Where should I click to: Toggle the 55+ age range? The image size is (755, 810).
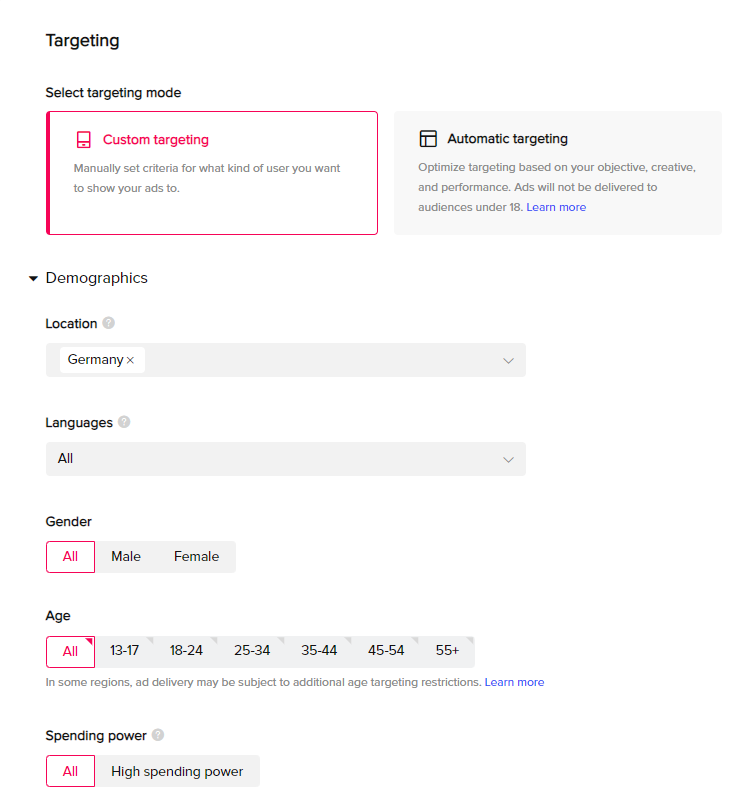[x=447, y=651]
